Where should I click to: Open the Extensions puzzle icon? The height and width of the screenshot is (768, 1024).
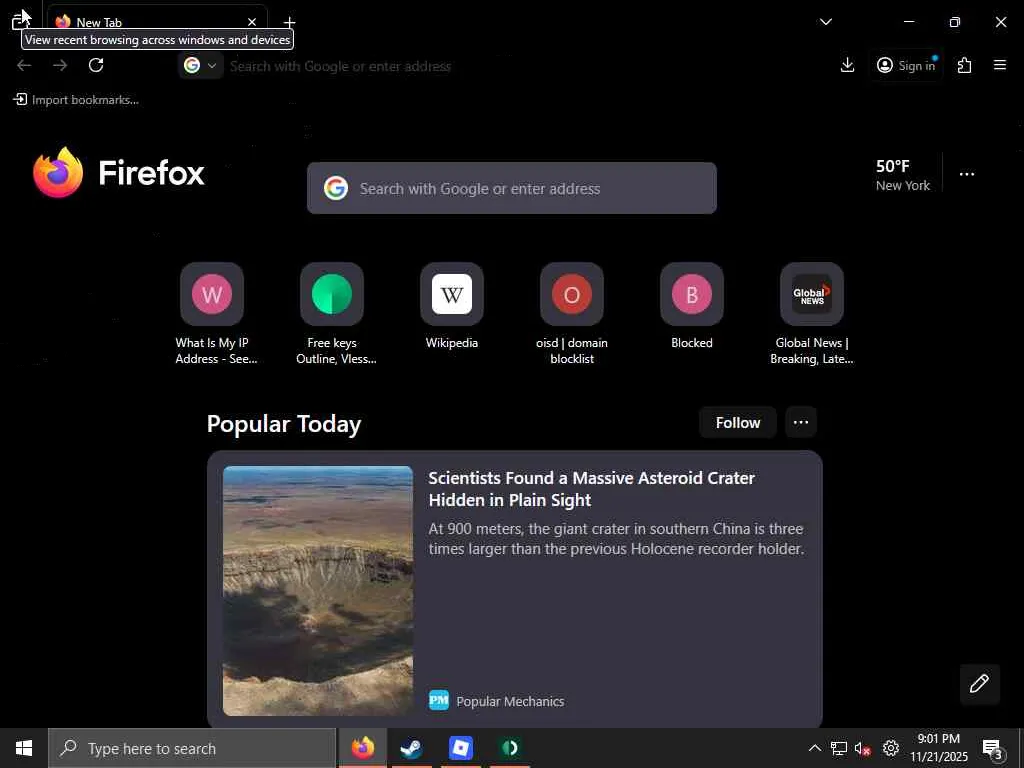965,65
